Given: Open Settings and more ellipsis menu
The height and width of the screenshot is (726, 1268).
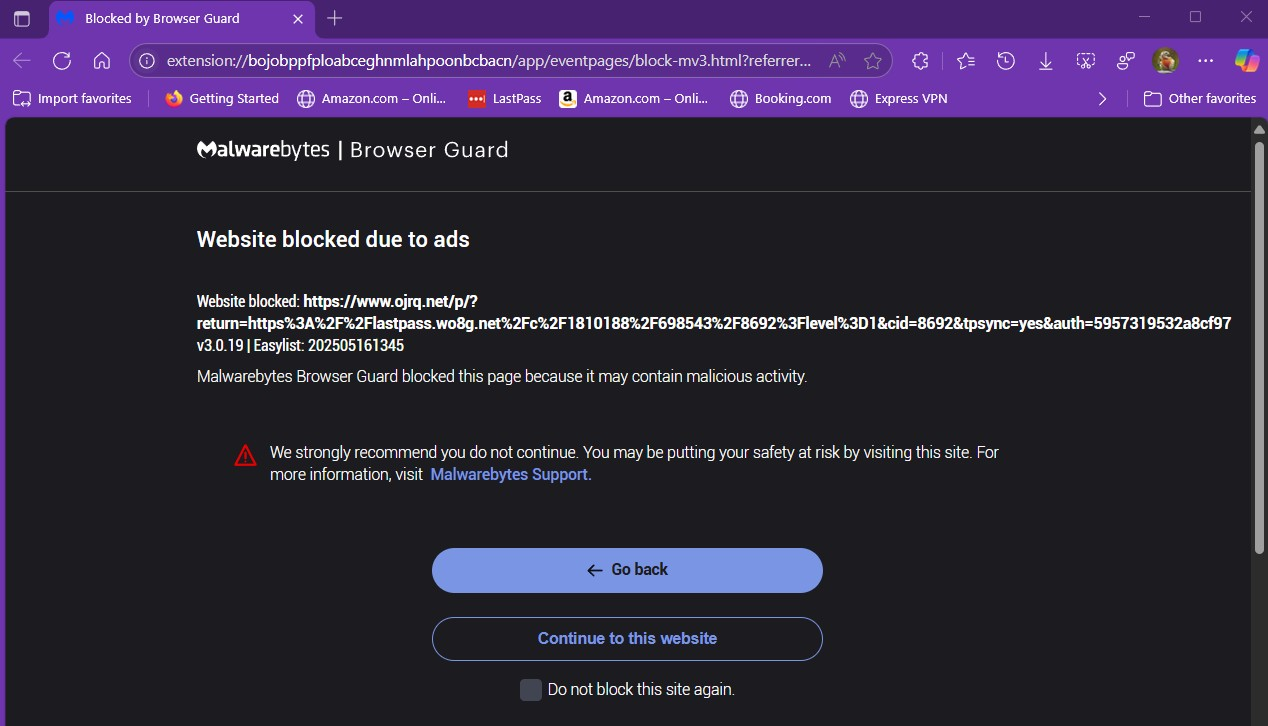Looking at the screenshot, I should click(1205, 61).
